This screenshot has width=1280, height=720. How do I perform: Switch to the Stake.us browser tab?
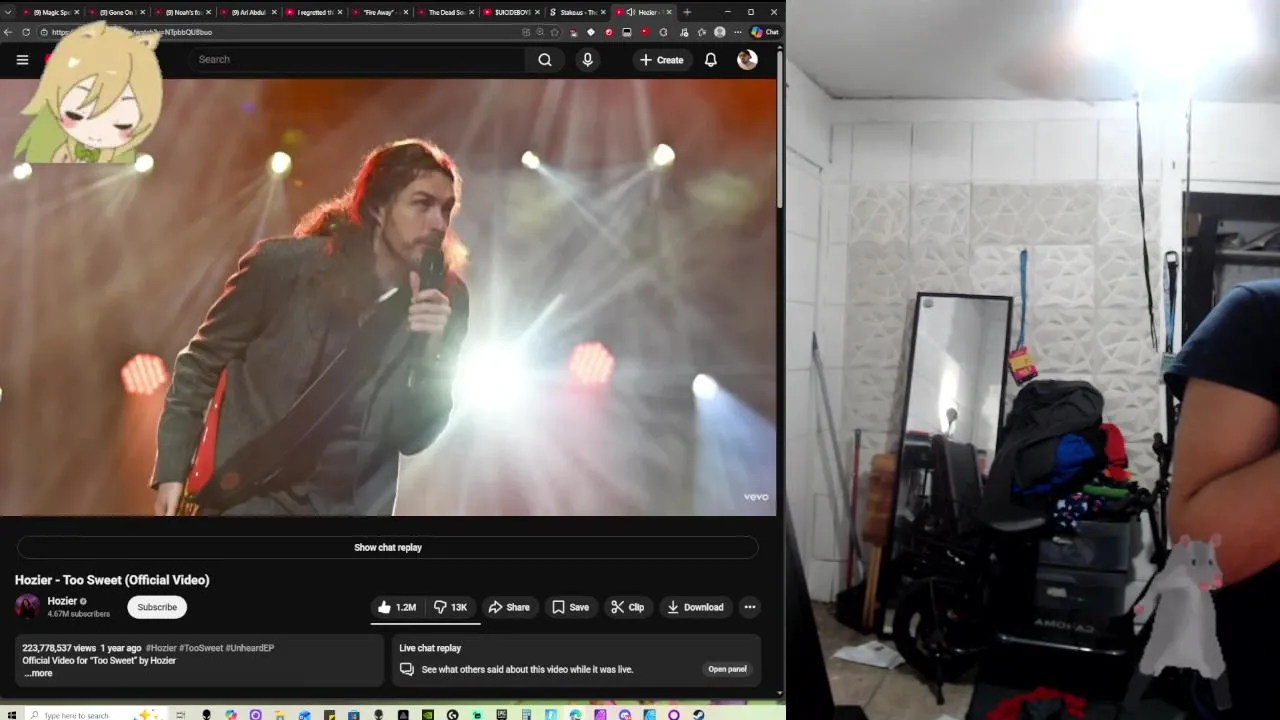[576, 12]
